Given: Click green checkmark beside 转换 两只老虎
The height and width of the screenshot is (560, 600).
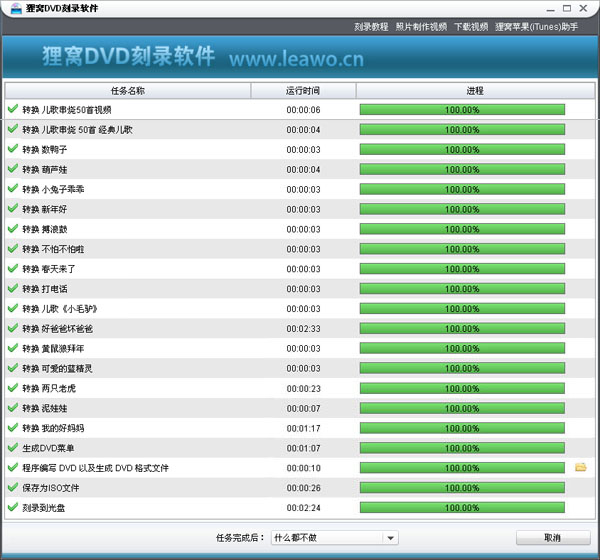Looking at the screenshot, I should 13,387.
